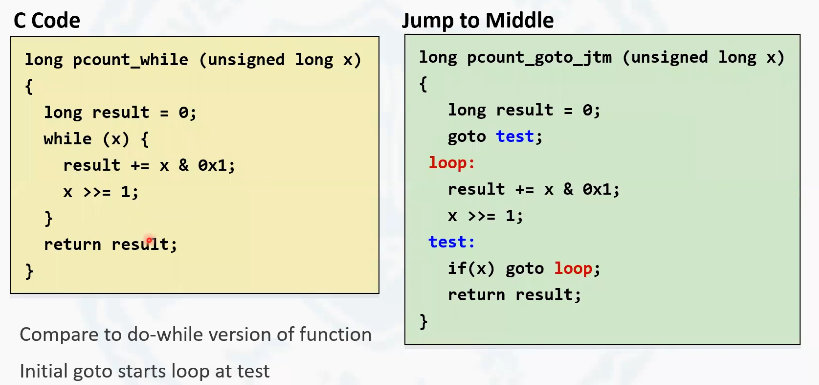Click the red "loop:" label
This screenshot has width=819, height=385.
pyautogui.click(x=452, y=163)
